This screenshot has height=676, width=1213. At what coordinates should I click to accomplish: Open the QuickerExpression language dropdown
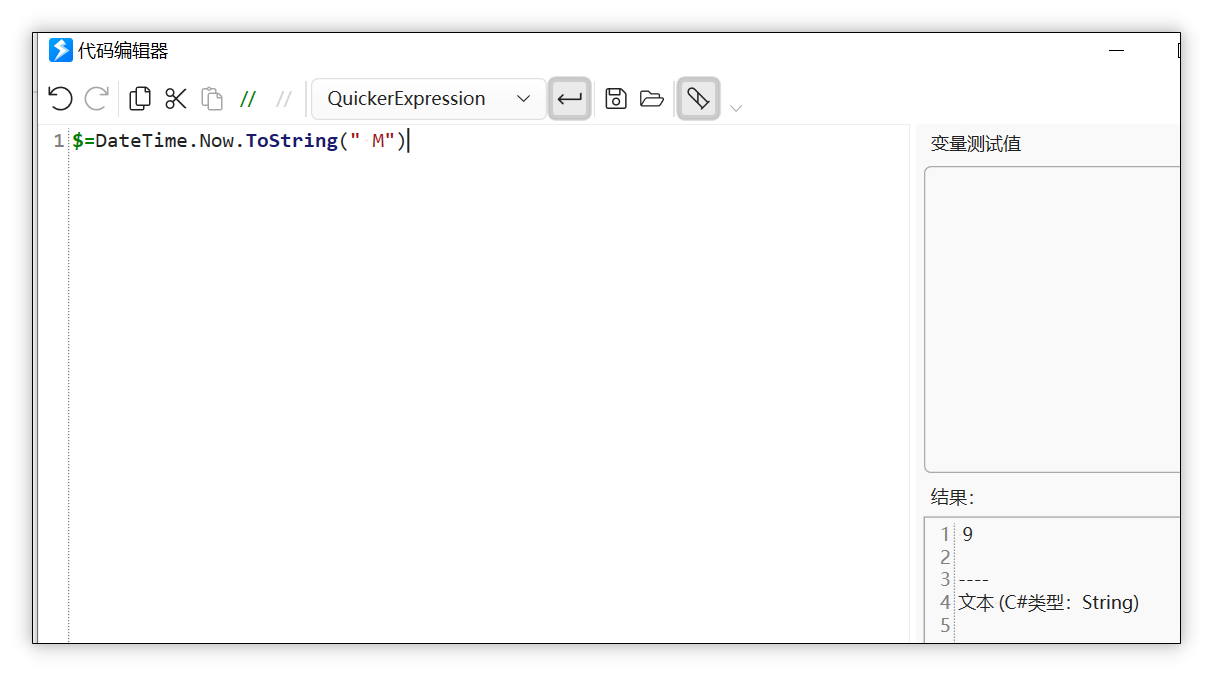[429, 98]
